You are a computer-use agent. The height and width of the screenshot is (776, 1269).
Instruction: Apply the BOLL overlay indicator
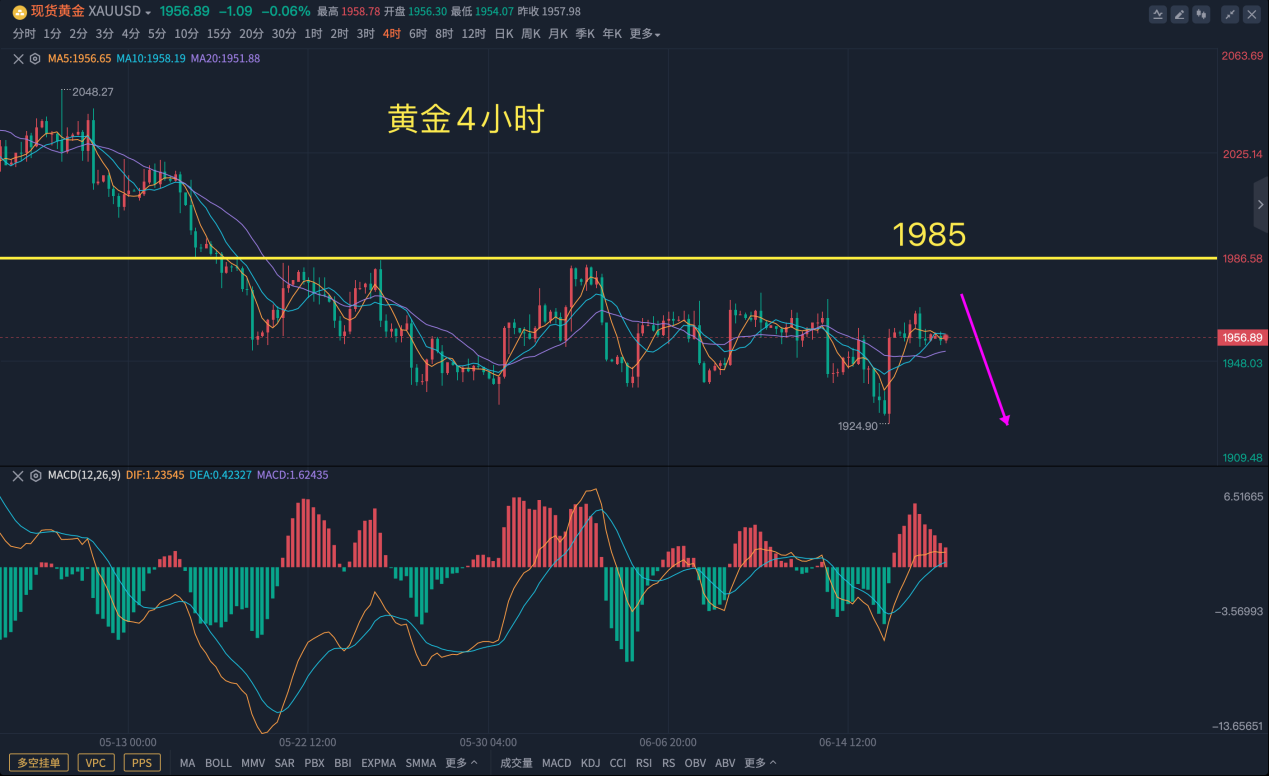coord(218,763)
